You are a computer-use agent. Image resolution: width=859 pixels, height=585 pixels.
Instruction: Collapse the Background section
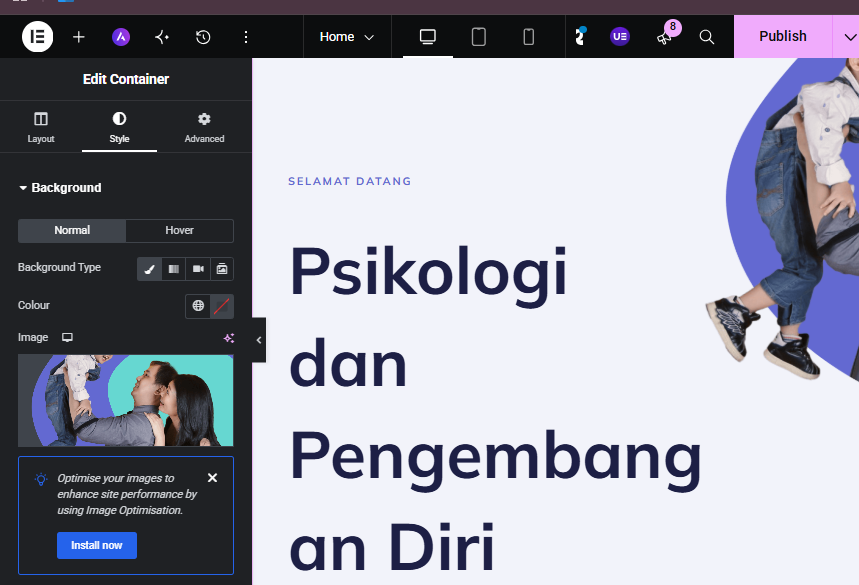point(60,187)
